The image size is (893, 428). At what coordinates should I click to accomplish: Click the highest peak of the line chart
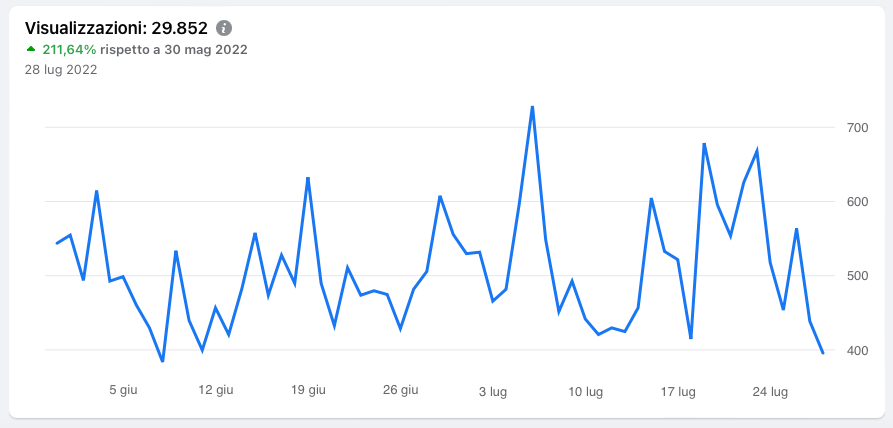[532, 107]
